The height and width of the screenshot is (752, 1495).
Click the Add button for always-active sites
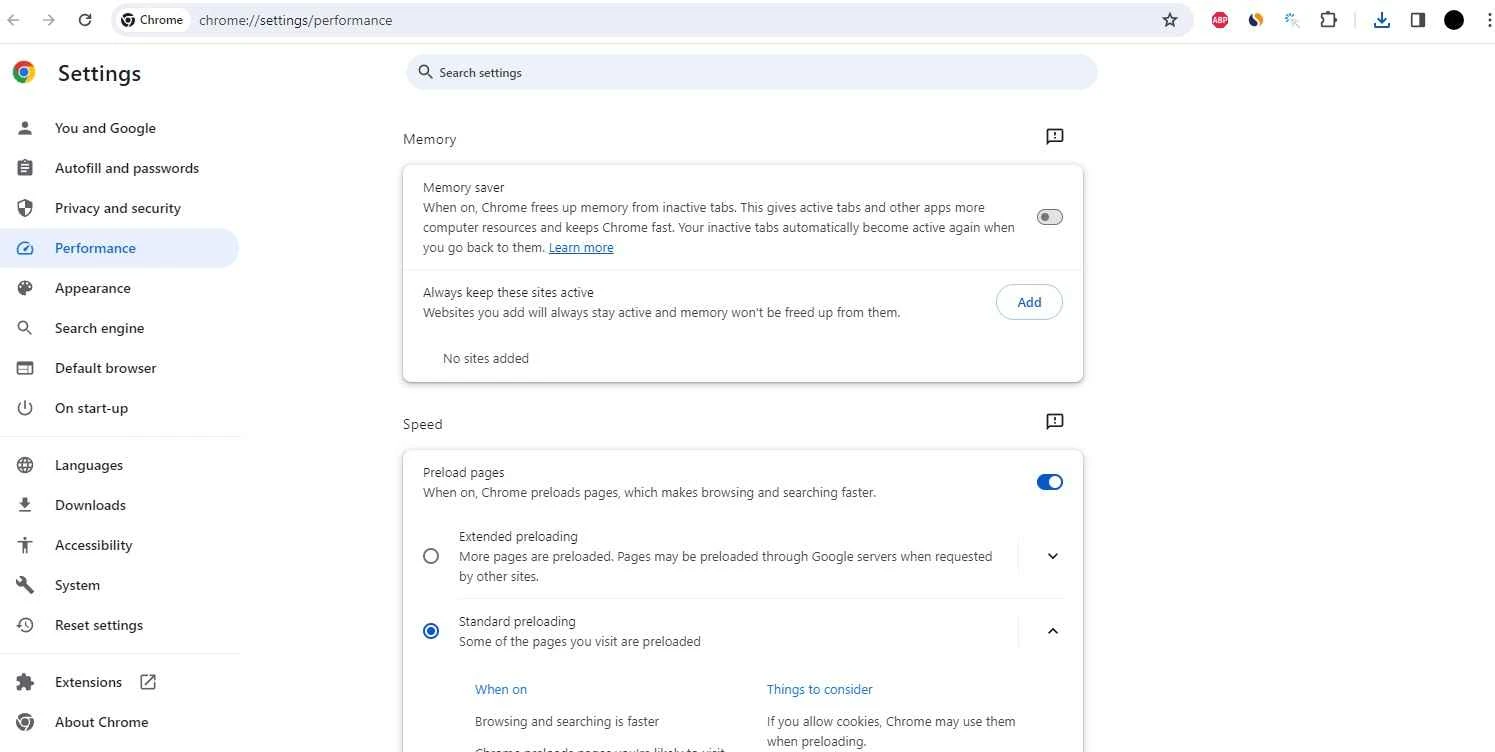1029,302
